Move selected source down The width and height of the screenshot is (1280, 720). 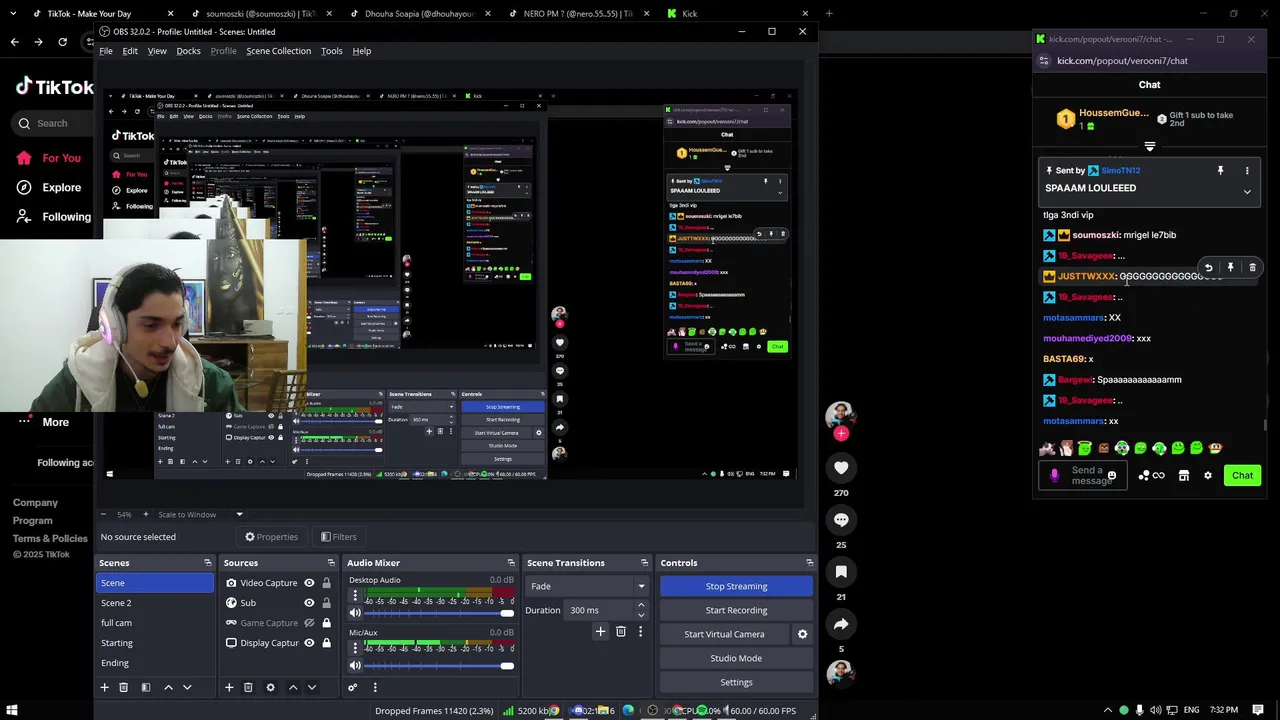(x=312, y=687)
